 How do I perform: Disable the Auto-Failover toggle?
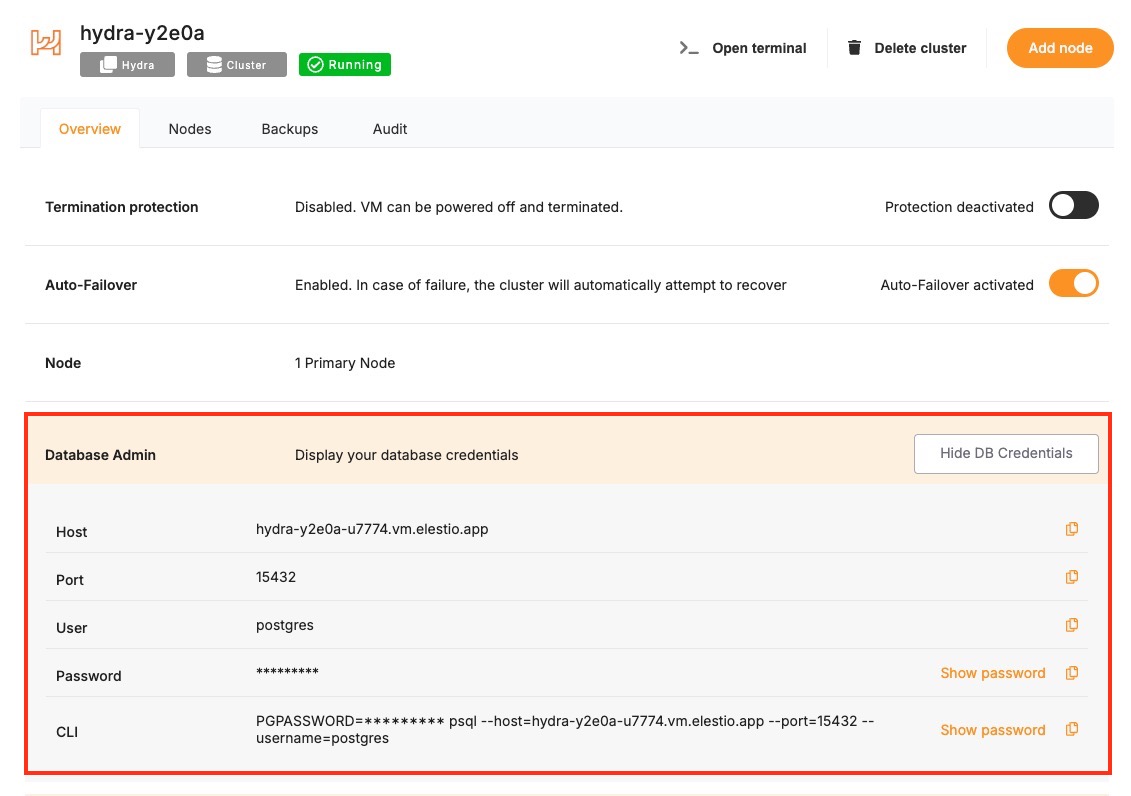pos(1073,284)
